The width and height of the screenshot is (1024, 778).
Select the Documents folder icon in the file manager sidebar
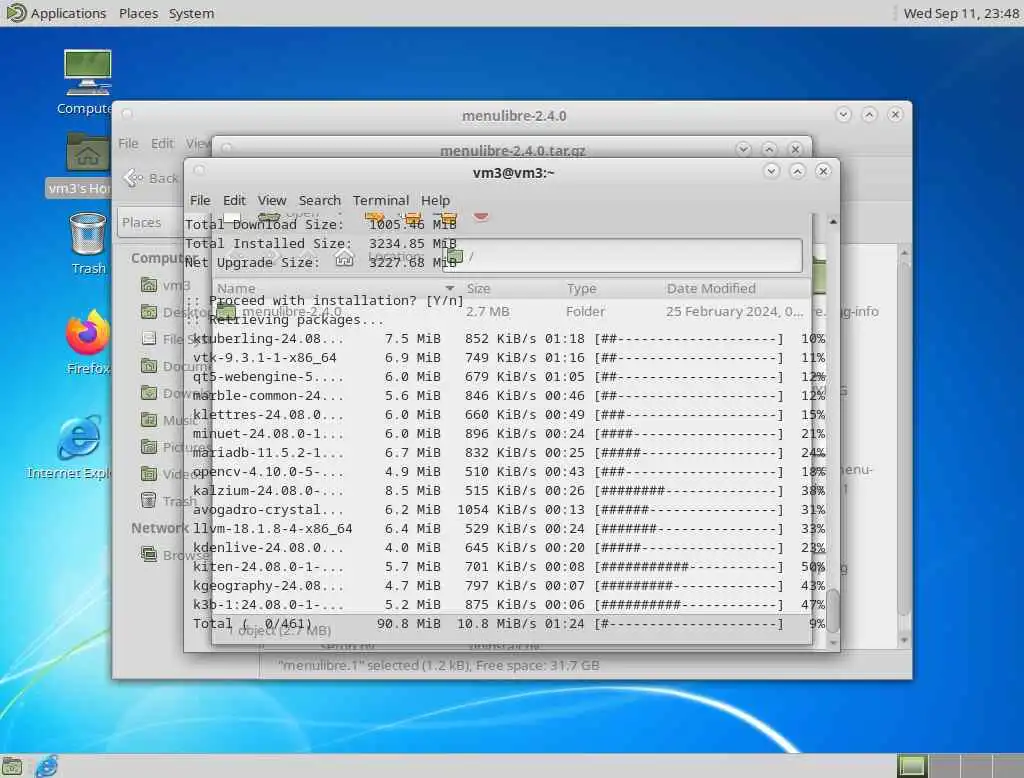click(x=149, y=366)
